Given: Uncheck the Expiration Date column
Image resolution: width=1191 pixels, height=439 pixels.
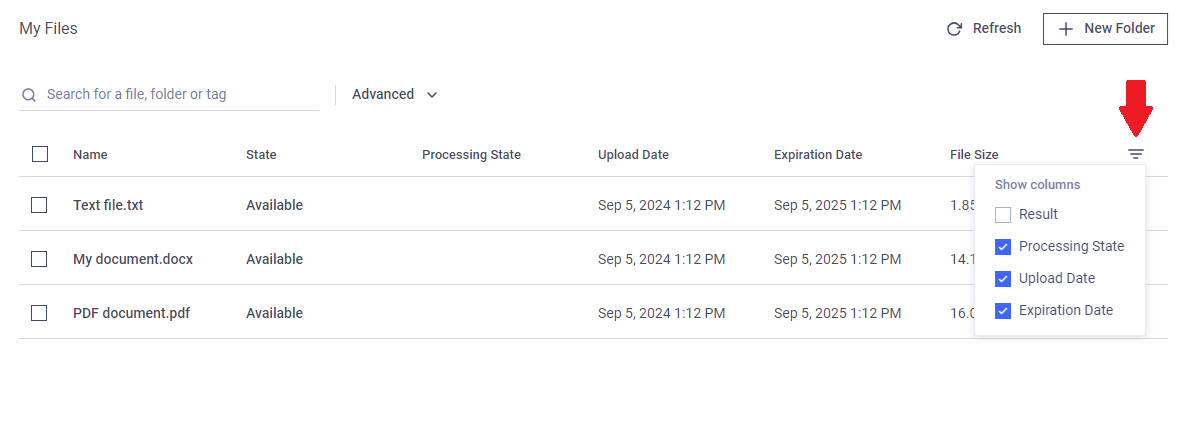Looking at the screenshot, I should [x=1003, y=311].
